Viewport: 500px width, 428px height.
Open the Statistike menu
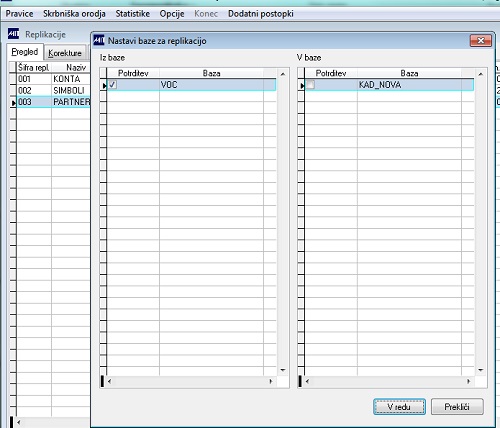(x=133, y=14)
